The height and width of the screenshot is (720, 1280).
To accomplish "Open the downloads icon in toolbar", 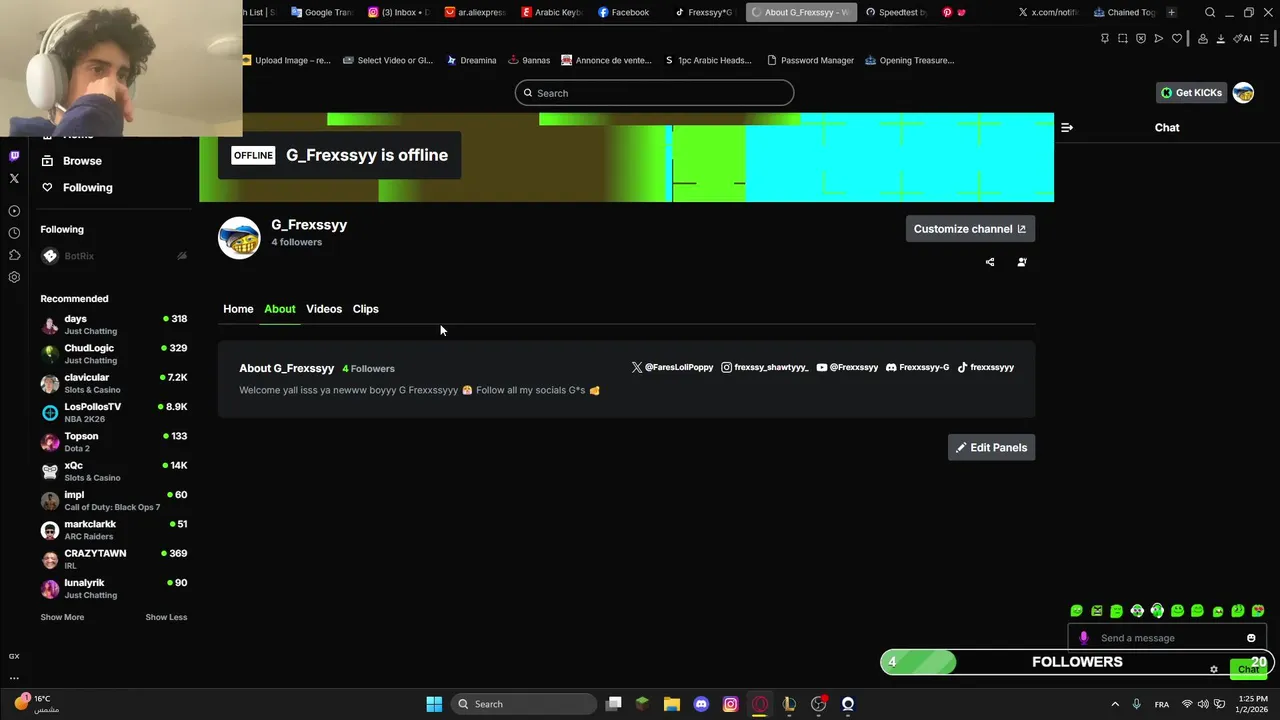I will [1220, 38].
